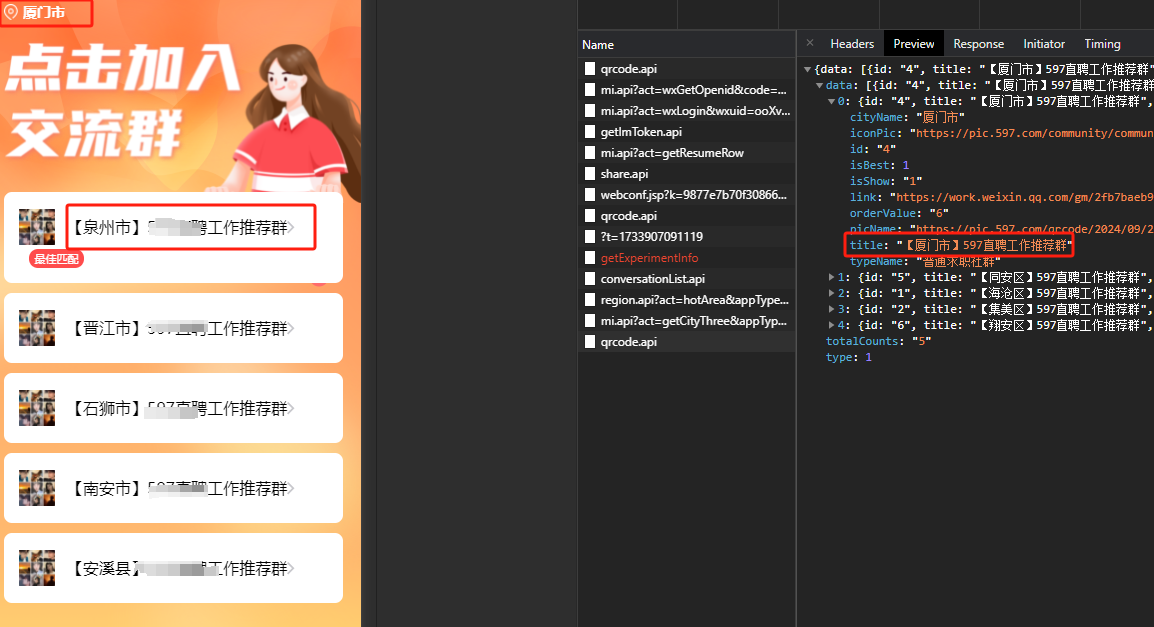Click the type: 1 property
Screen dimensions: 1154x627
pyautogui.click(x=849, y=358)
